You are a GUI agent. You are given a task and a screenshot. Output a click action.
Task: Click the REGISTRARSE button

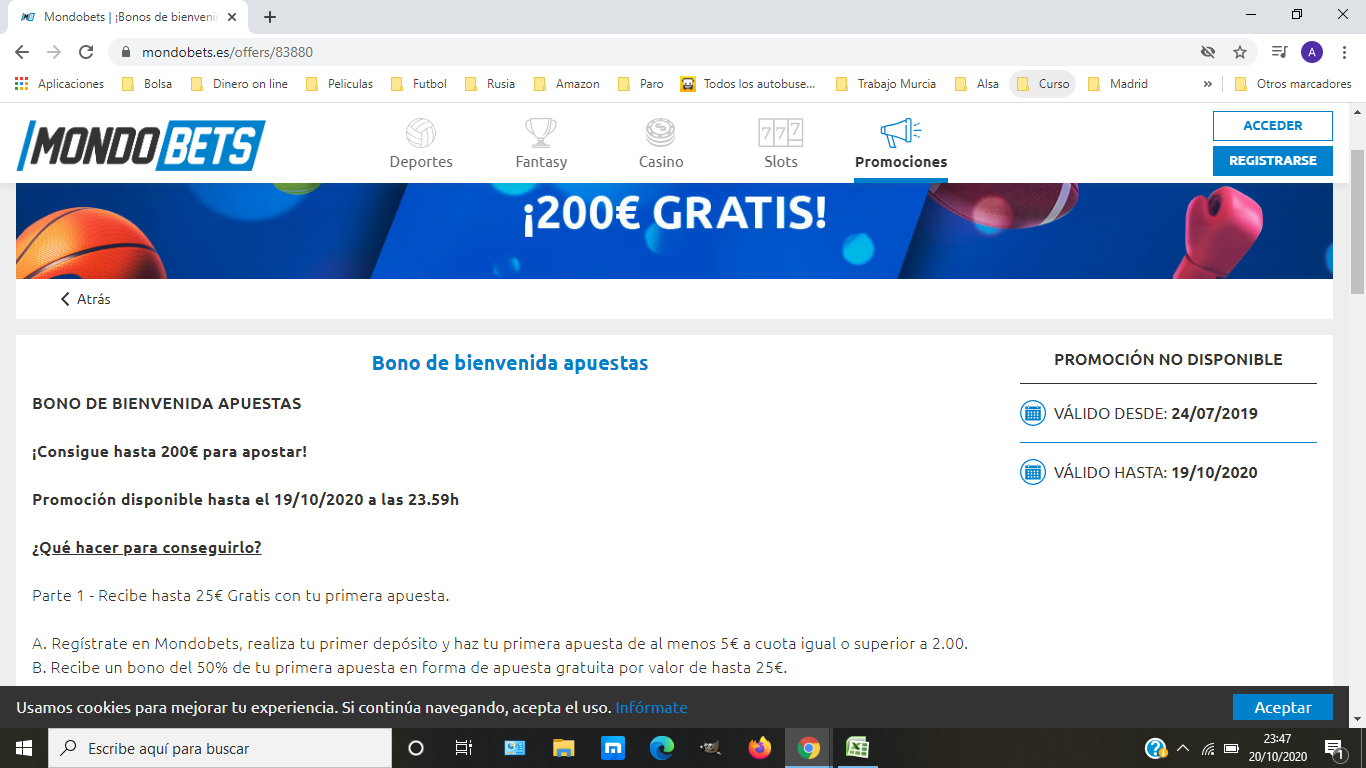pos(1272,161)
